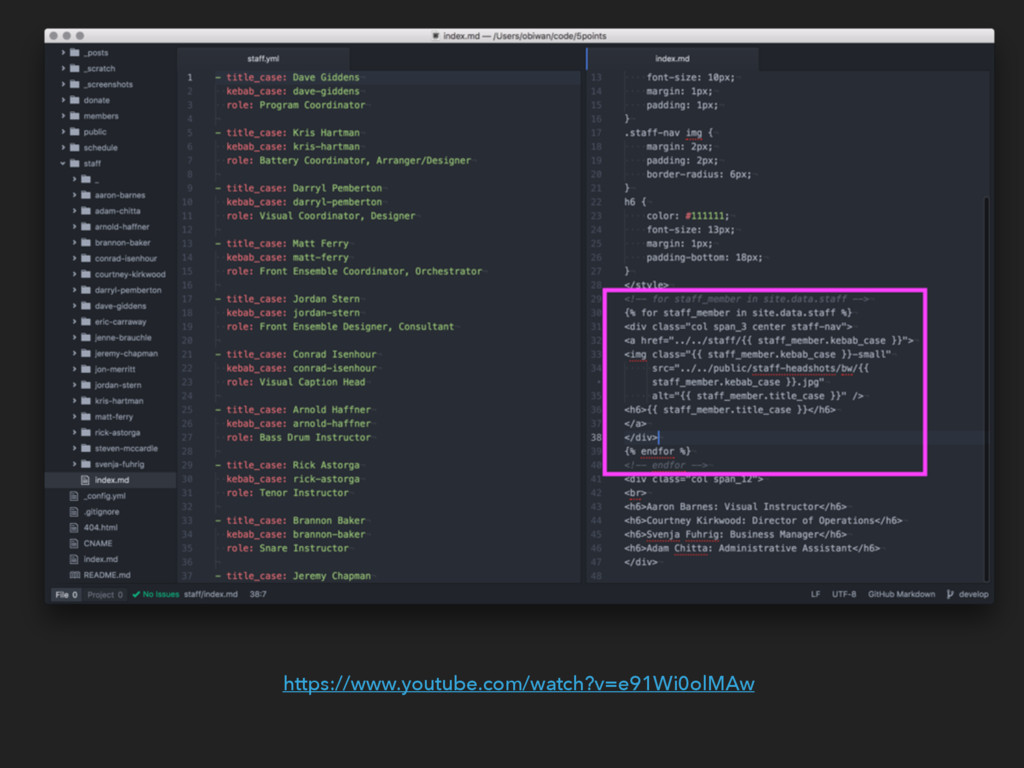Image resolution: width=1024 pixels, height=768 pixels.
Task: Open the YouTube link below the editor
Action: [x=519, y=683]
